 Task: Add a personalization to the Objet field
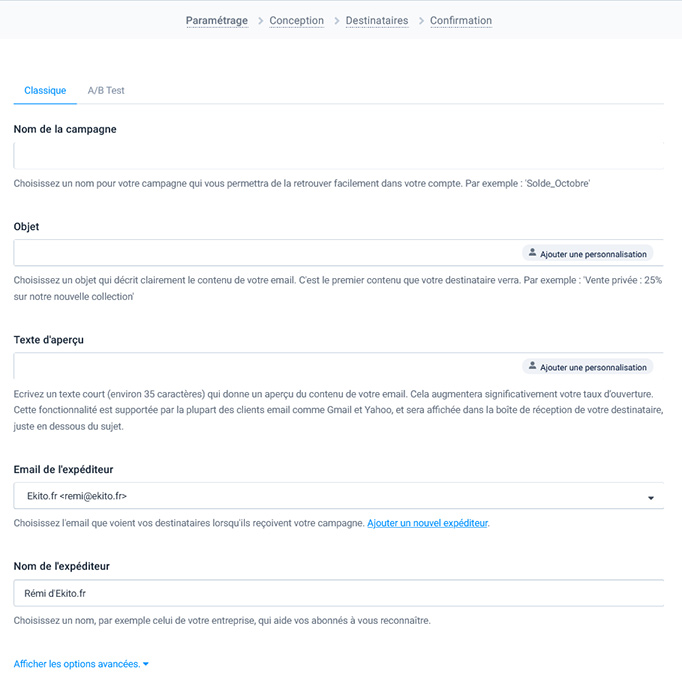[x=587, y=254]
